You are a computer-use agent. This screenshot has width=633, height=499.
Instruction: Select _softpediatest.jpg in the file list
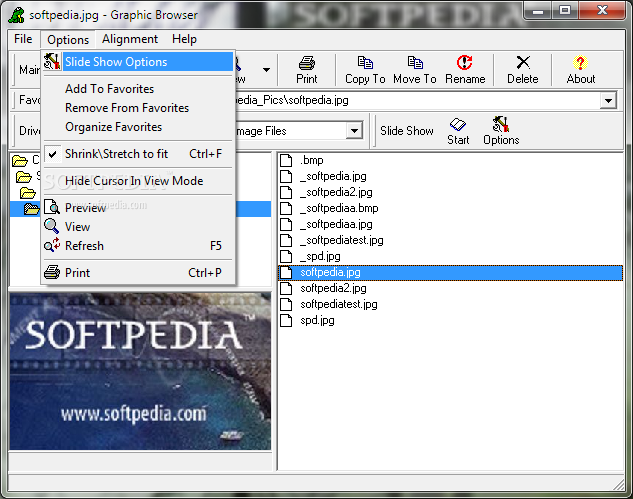(342, 240)
